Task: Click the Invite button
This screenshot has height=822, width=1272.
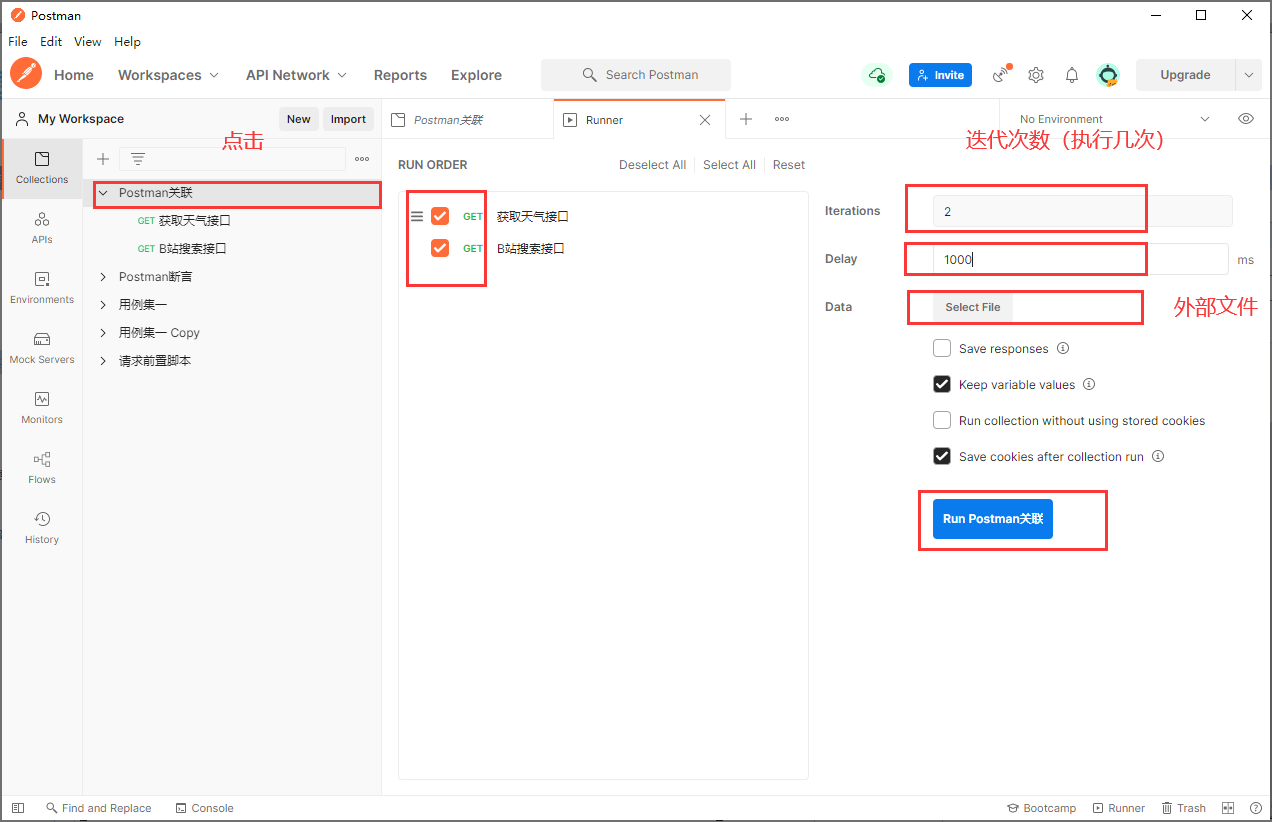Action: (x=940, y=75)
